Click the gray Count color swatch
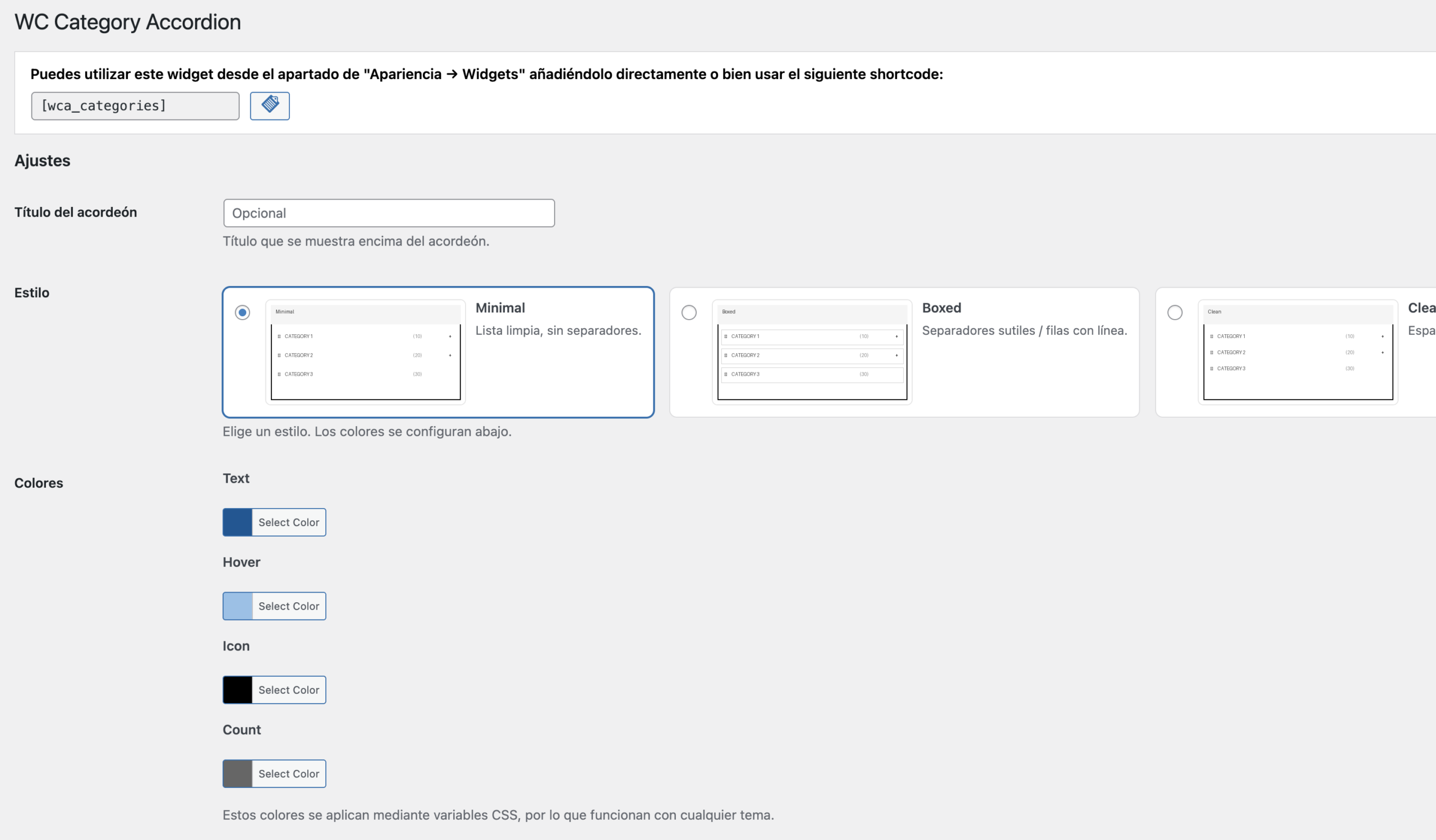The height and width of the screenshot is (840, 1436). click(237, 773)
